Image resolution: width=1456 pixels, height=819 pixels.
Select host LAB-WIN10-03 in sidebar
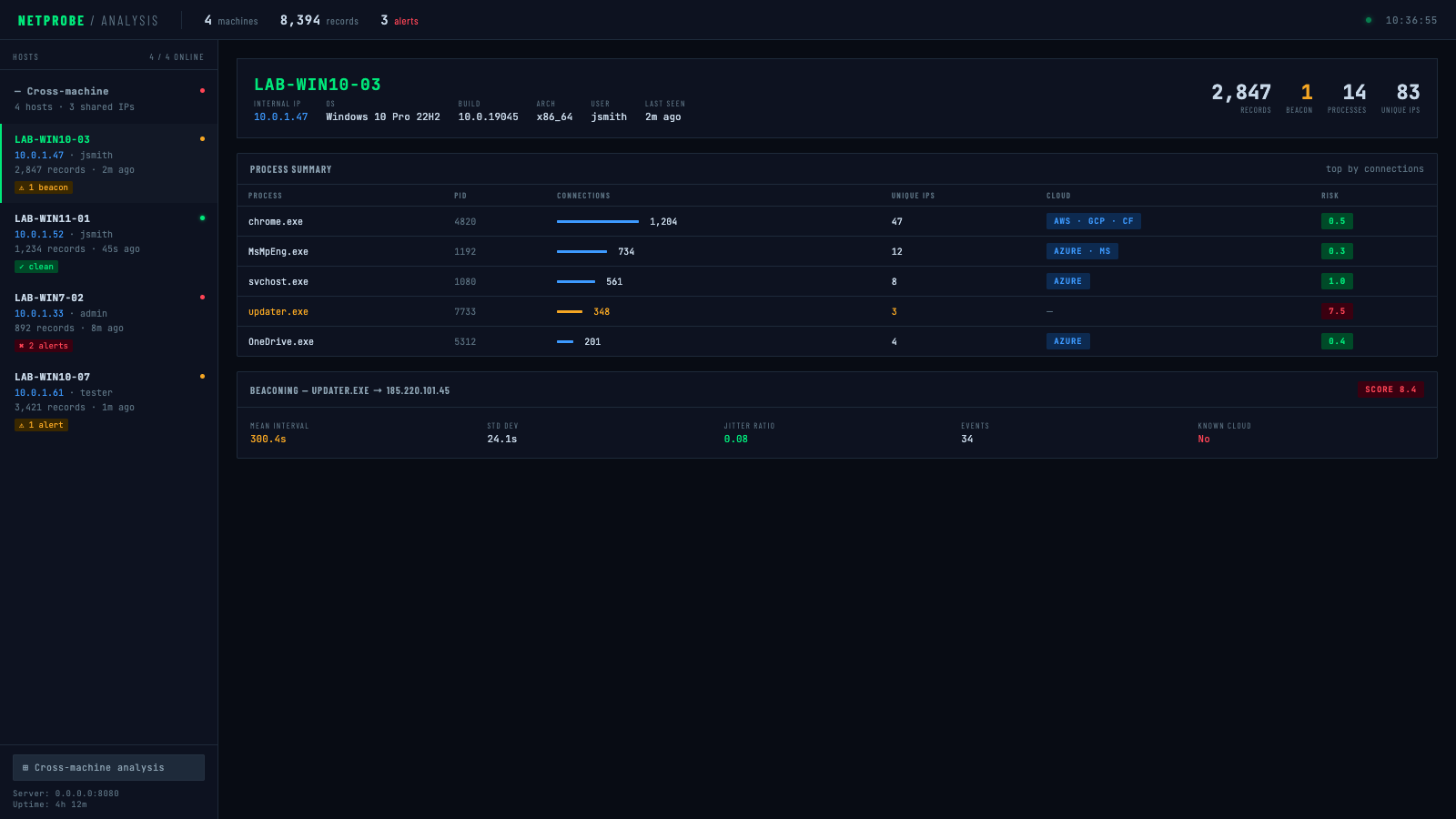[109, 164]
